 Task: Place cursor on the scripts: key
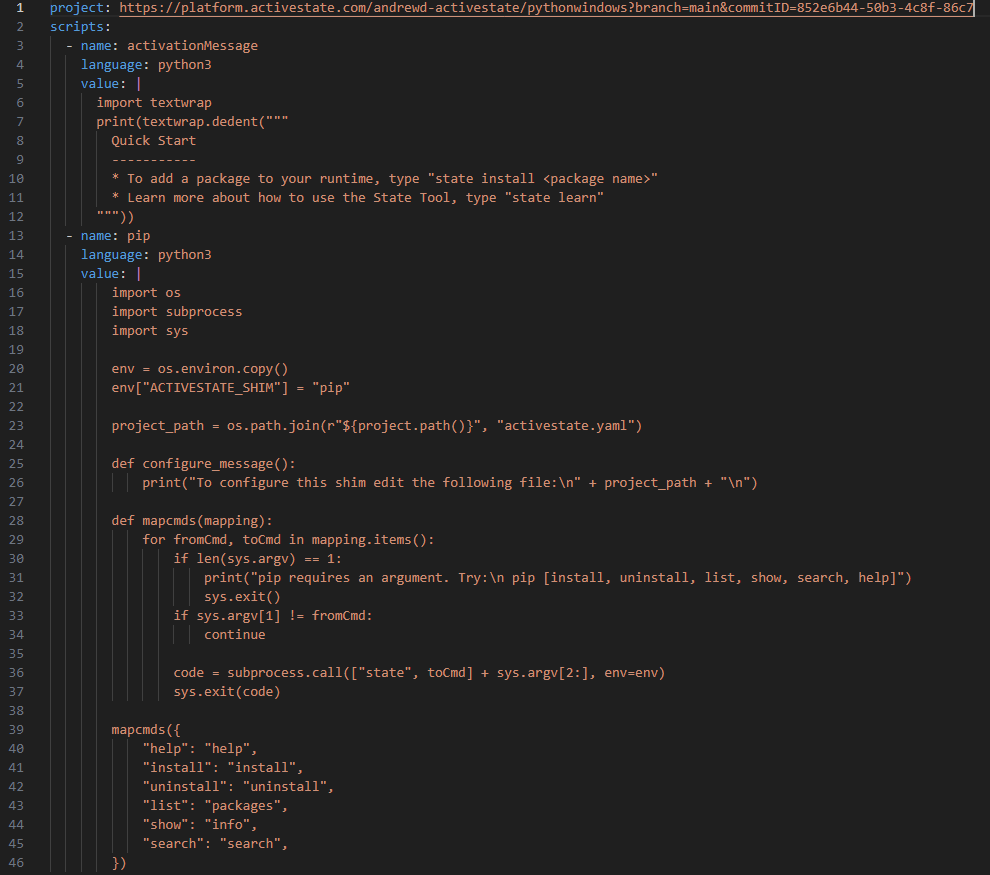coord(78,26)
